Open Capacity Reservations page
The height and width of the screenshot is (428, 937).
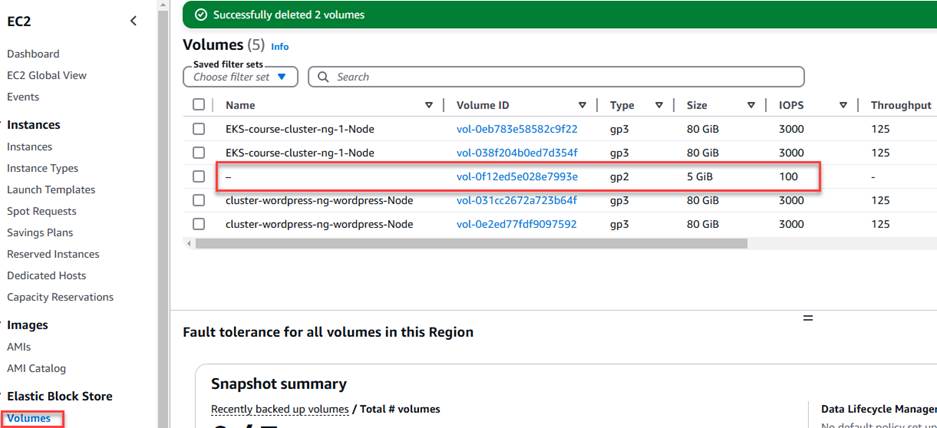(x=60, y=297)
